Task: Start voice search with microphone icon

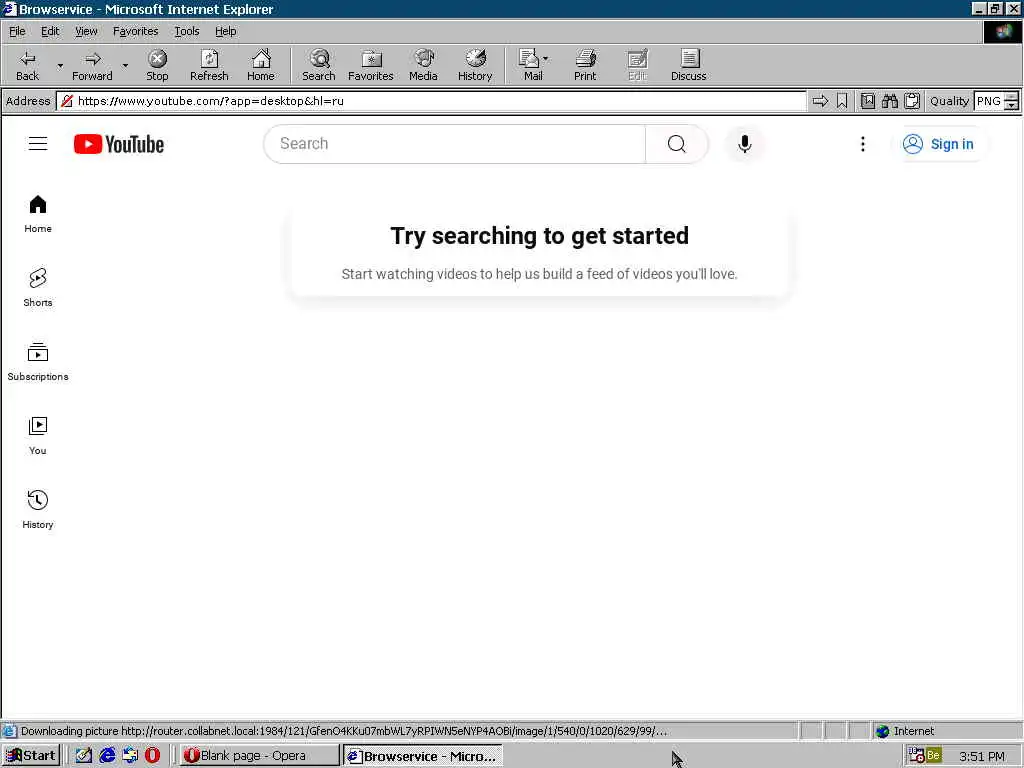Action: (x=744, y=144)
